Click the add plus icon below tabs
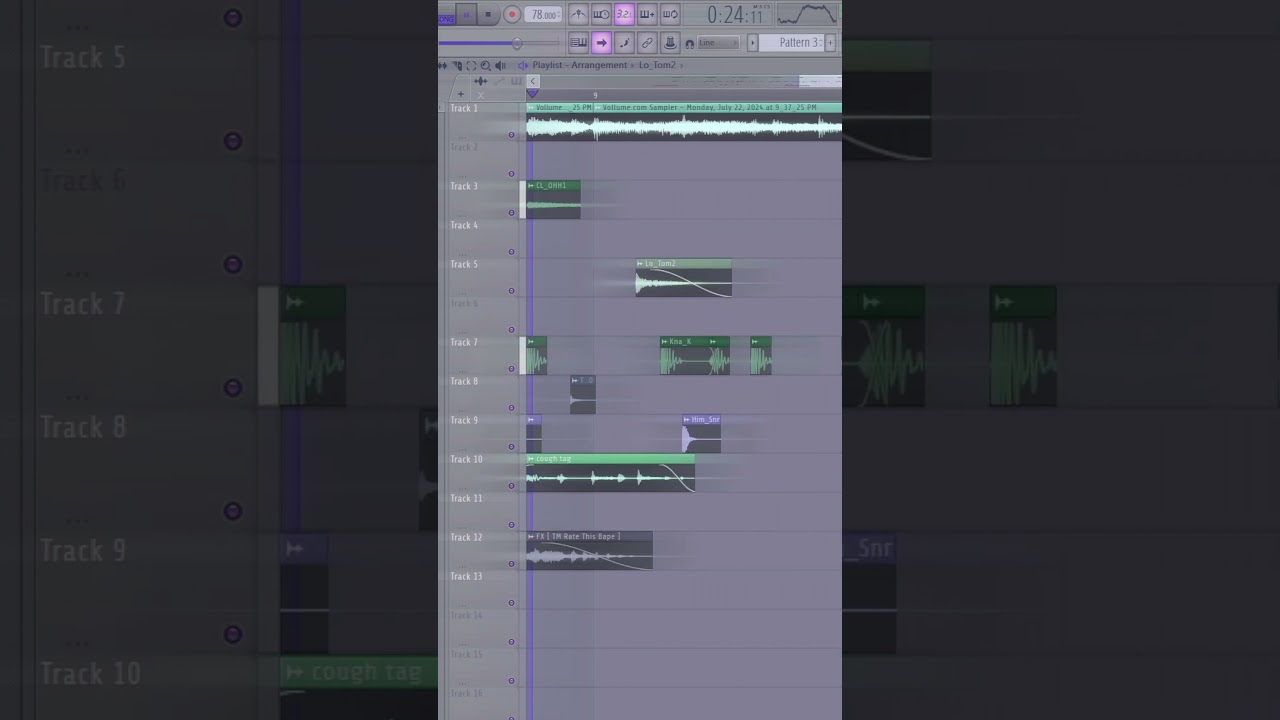Image resolution: width=1280 pixels, height=720 pixels. 461,94
